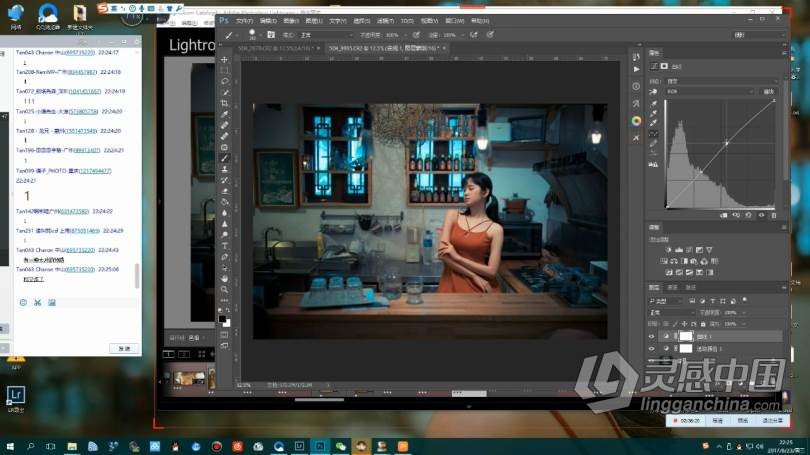Select the Eraser tool

pyautogui.click(x=224, y=191)
